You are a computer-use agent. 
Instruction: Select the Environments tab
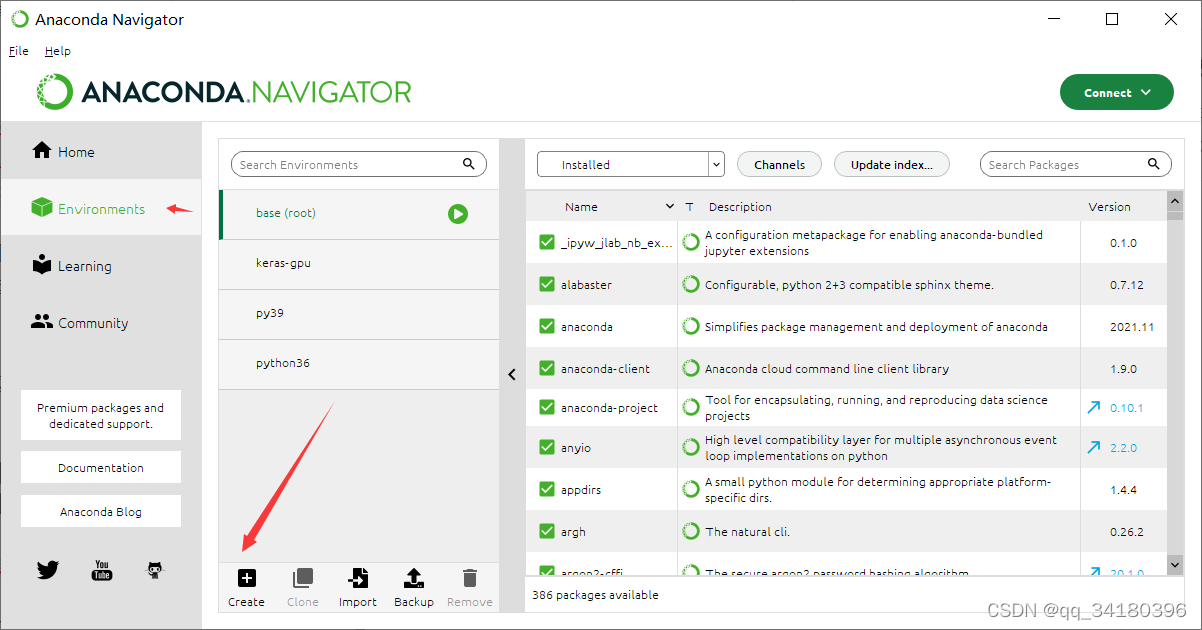pos(101,208)
